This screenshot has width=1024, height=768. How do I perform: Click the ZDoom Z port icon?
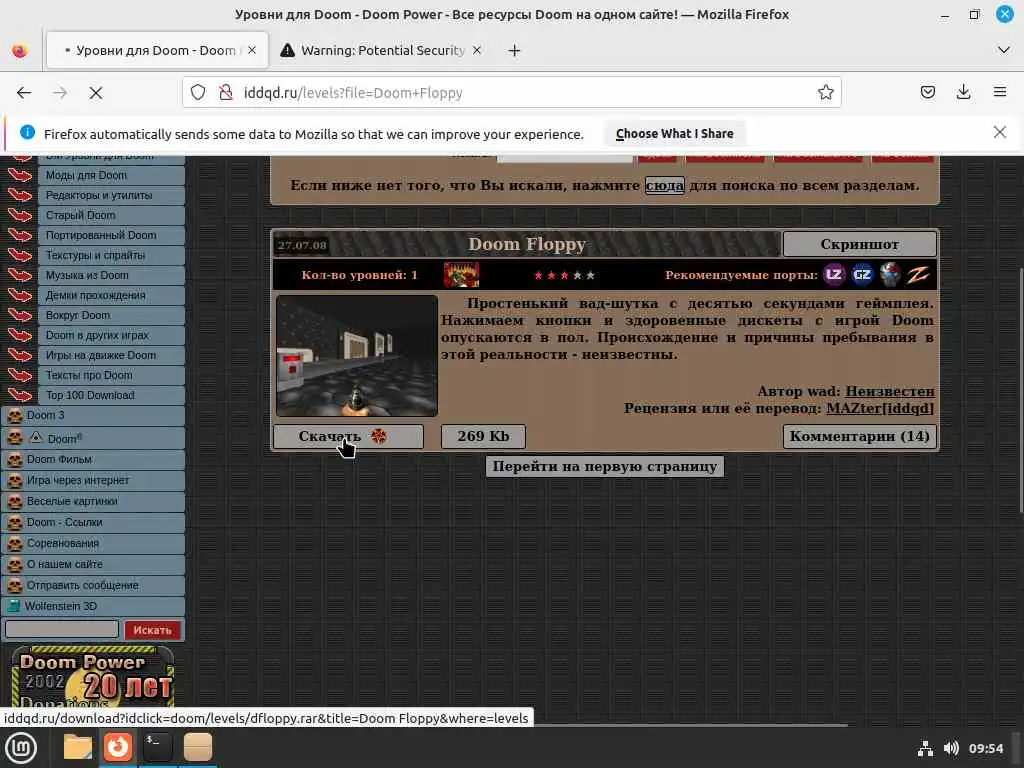pos(918,274)
